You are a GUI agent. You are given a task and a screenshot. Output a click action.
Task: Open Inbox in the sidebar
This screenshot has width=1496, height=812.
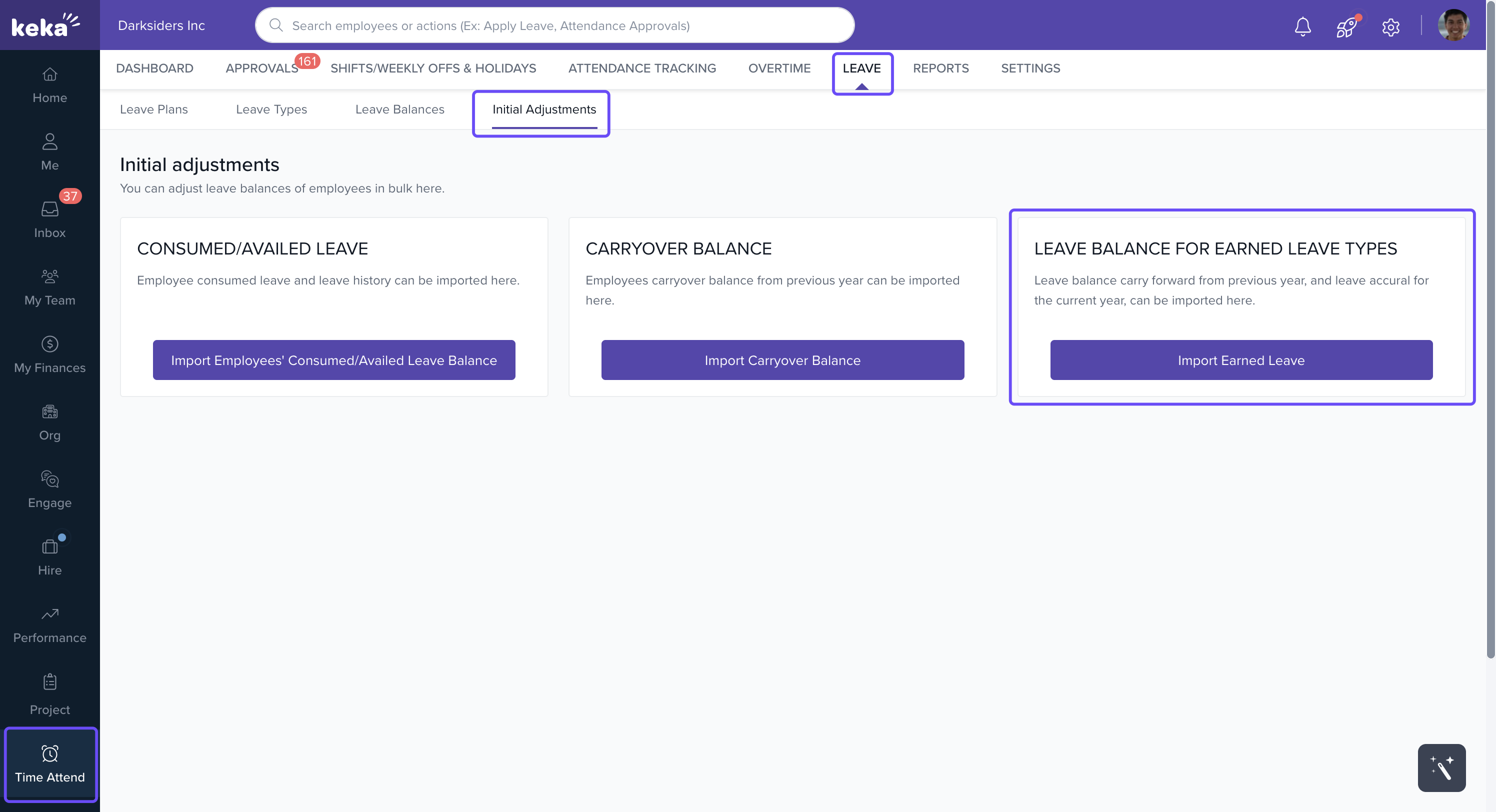point(50,219)
